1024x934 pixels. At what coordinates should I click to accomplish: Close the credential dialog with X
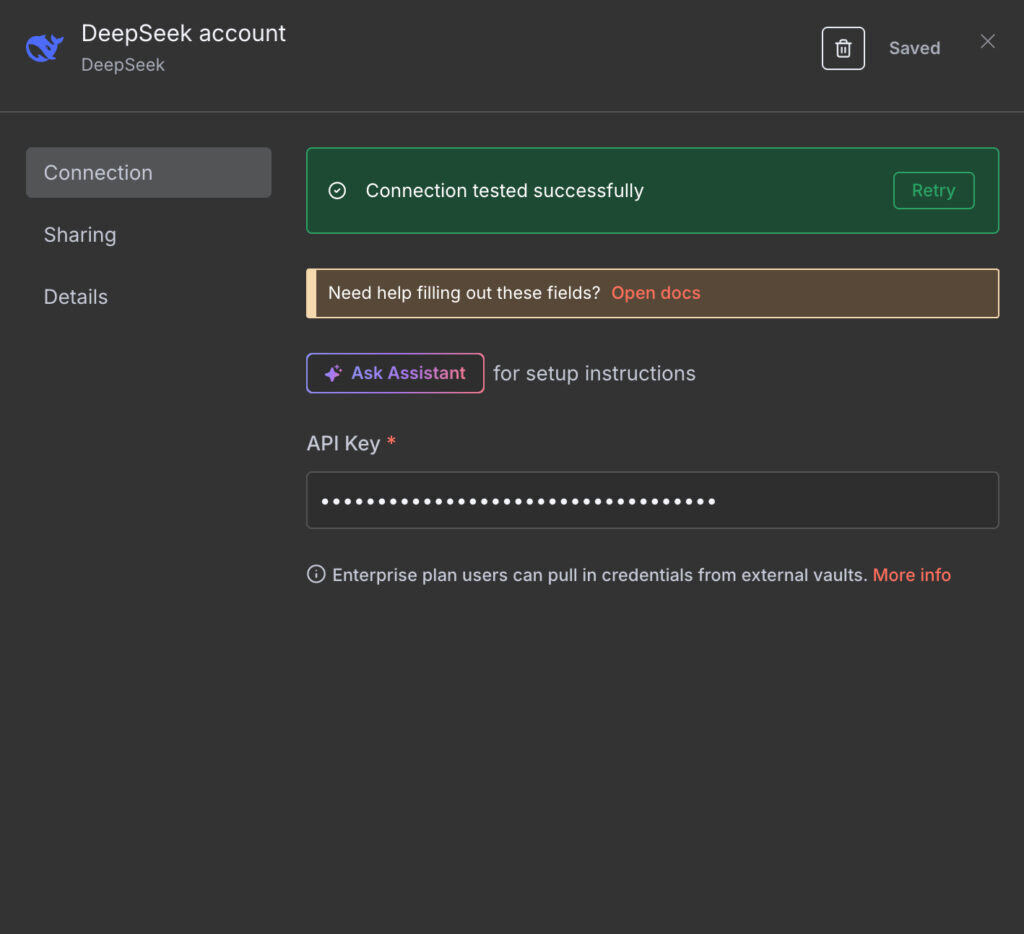point(987,41)
